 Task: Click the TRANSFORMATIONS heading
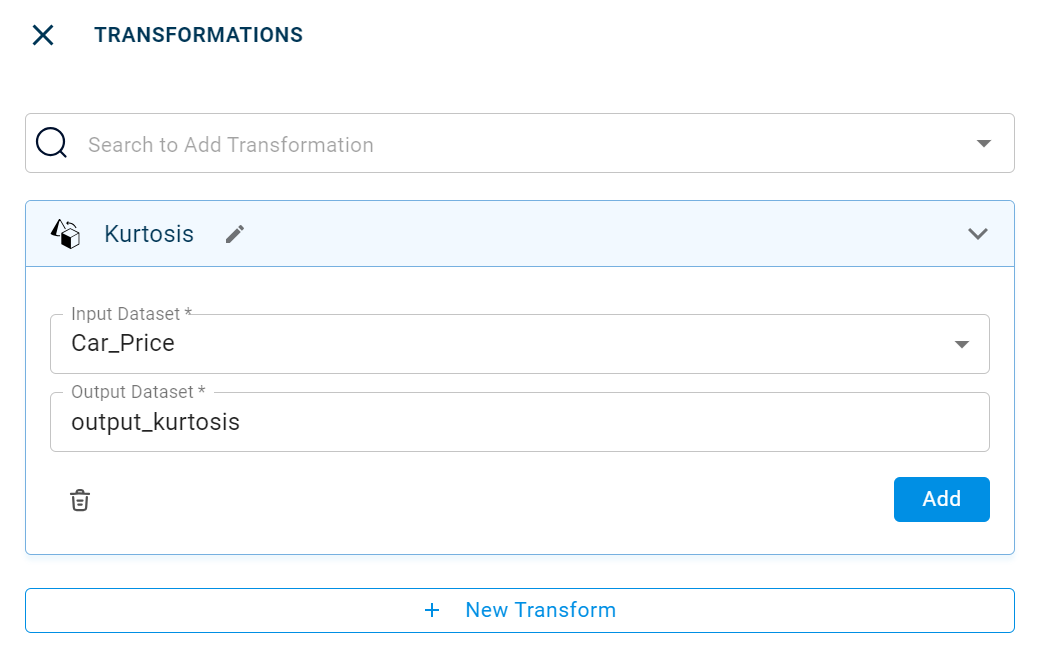click(x=198, y=35)
